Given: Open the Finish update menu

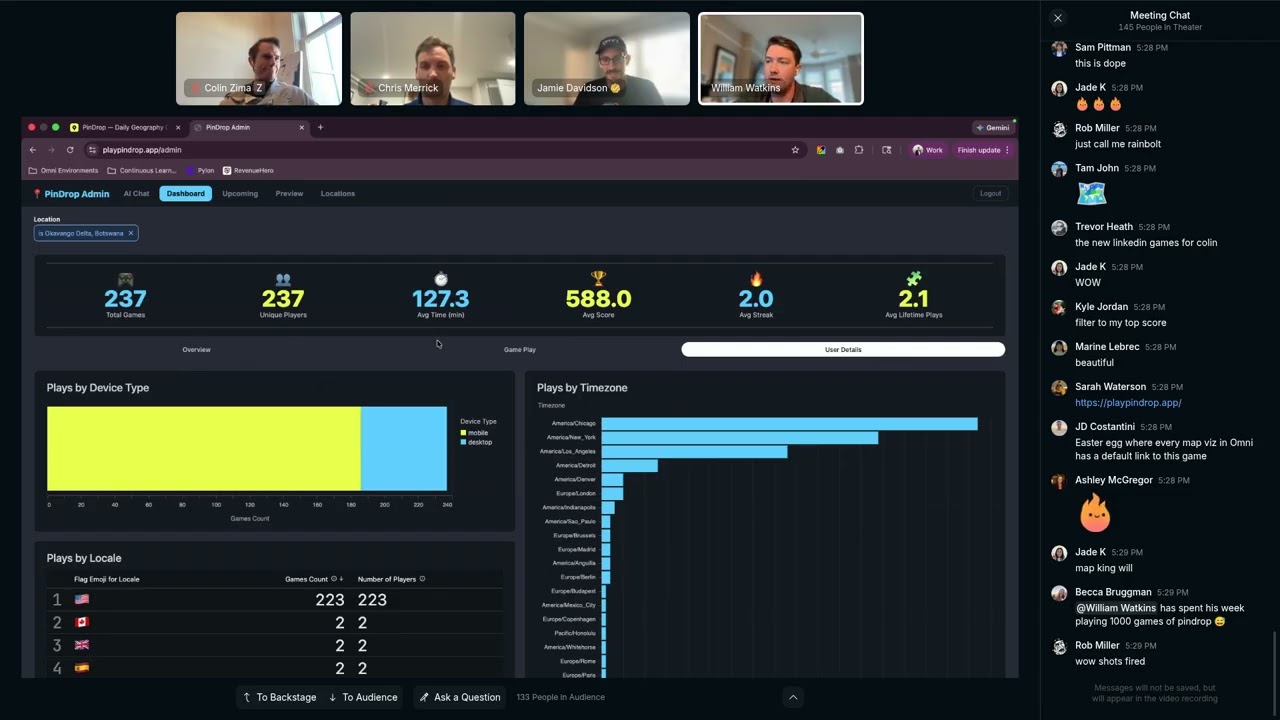Looking at the screenshot, I should tap(984, 150).
